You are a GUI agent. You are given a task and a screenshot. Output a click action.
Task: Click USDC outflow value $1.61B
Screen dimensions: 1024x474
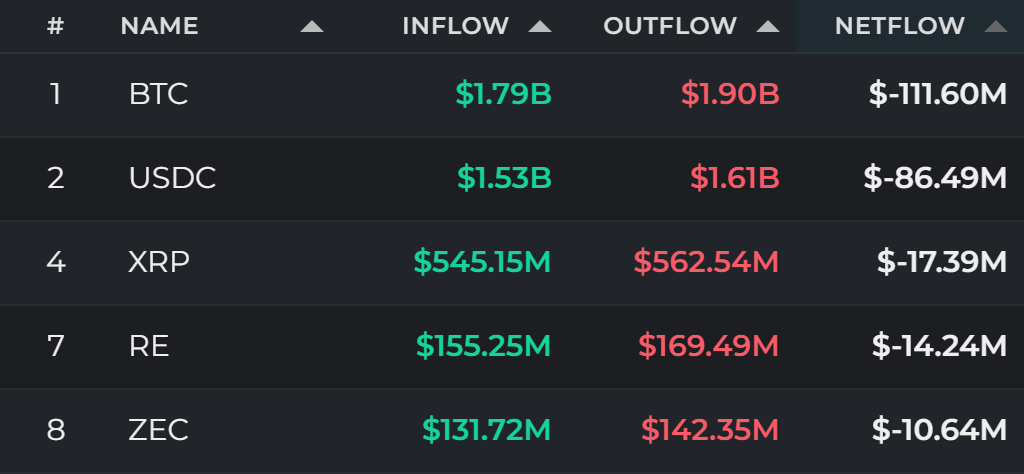pyautogui.click(x=735, y=178)
